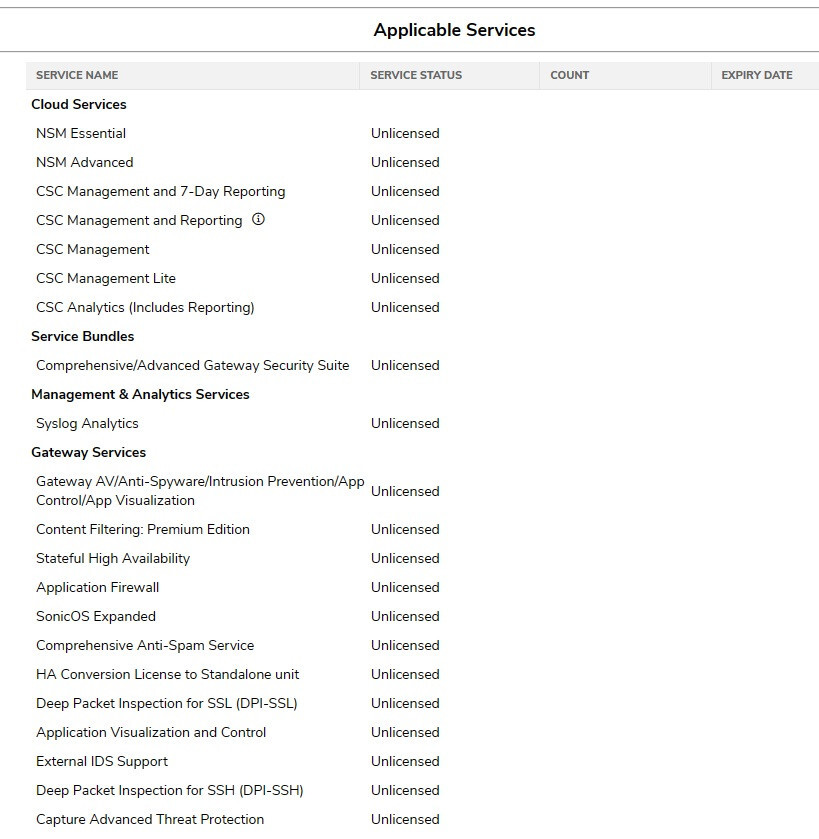819x839 pixels.
Task: Click Deep Packet Inspection for SSL (DPI-SSL)
Action: click(166, 704)
